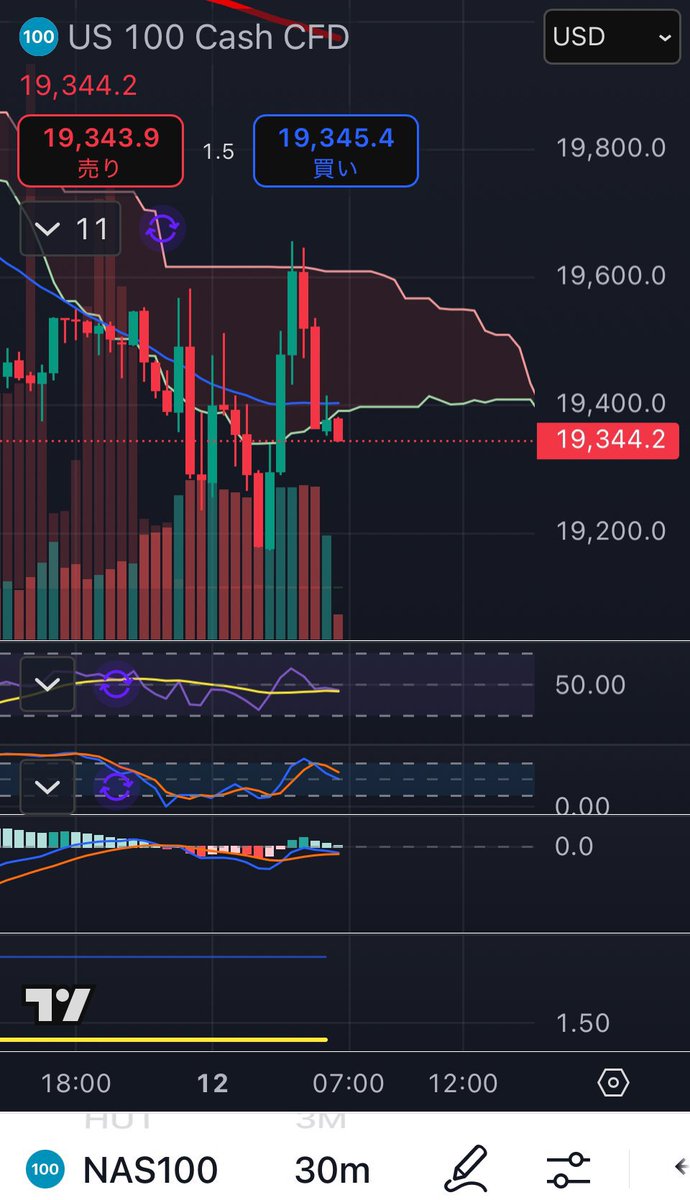Click the 19,200.0 price axis label
The height and width of the screenshot is (1200, 690).
point(611,530)
